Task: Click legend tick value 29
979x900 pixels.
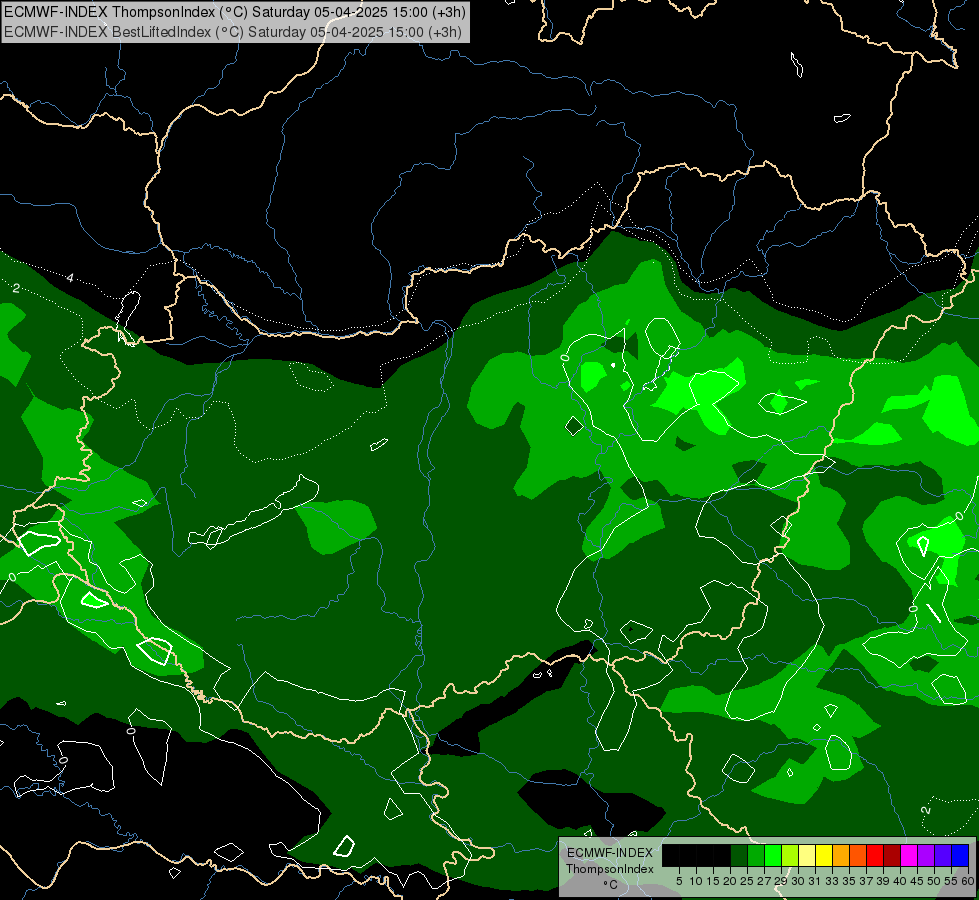Action: point(781,881)
